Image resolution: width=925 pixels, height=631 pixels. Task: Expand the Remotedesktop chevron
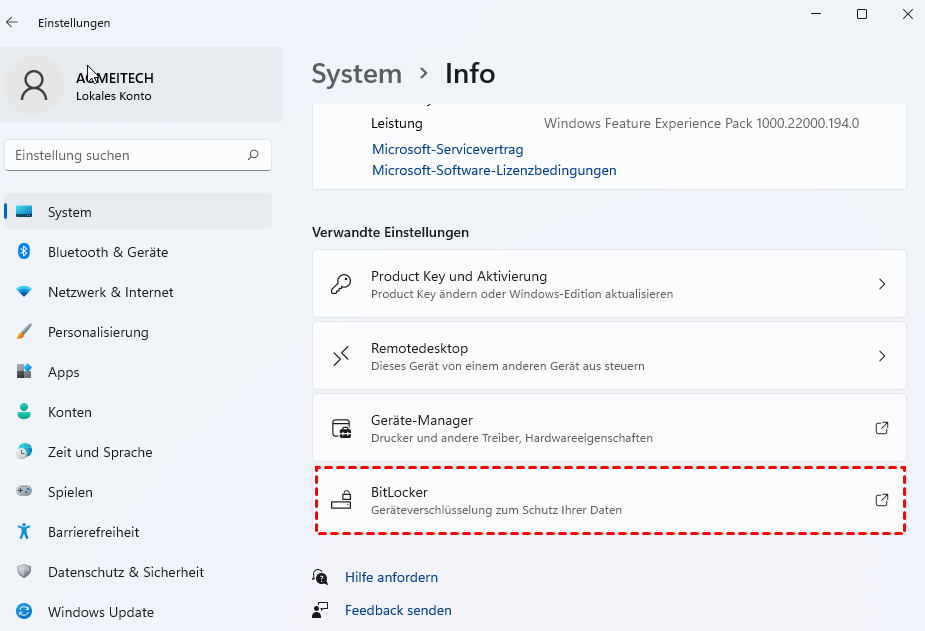point(882,356)
